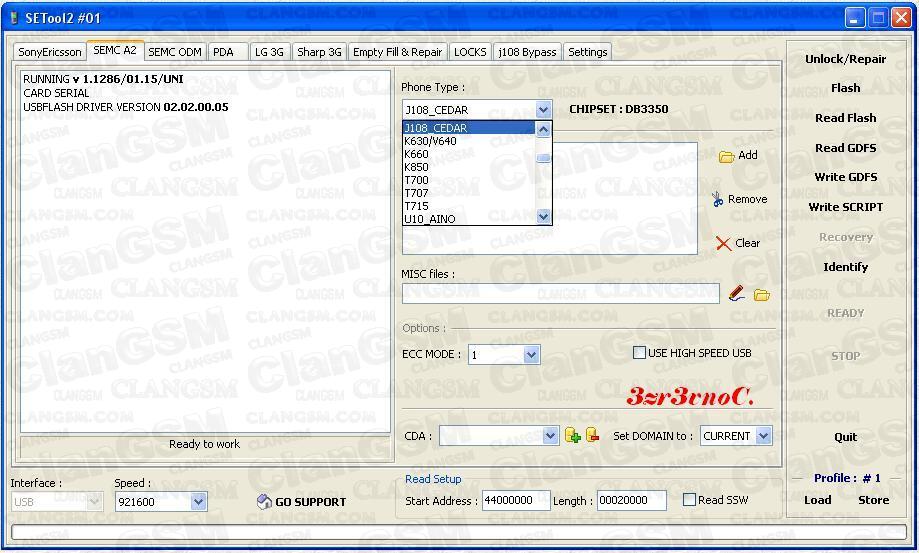Image resolution: width=919 pixels, height=553 pixels.
Task: Open the LG 3G tab
Action: [269, 52]
